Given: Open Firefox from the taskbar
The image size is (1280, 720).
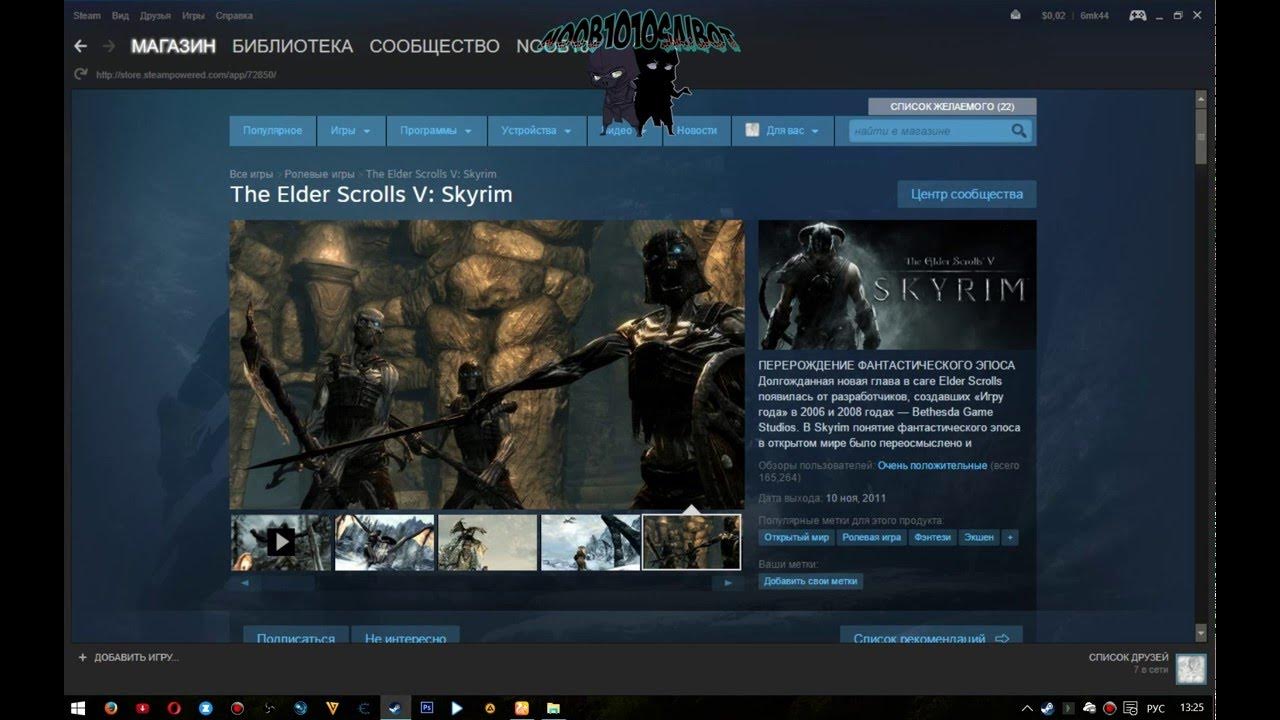Looking at the screenshot, I should tap(111, 708).
